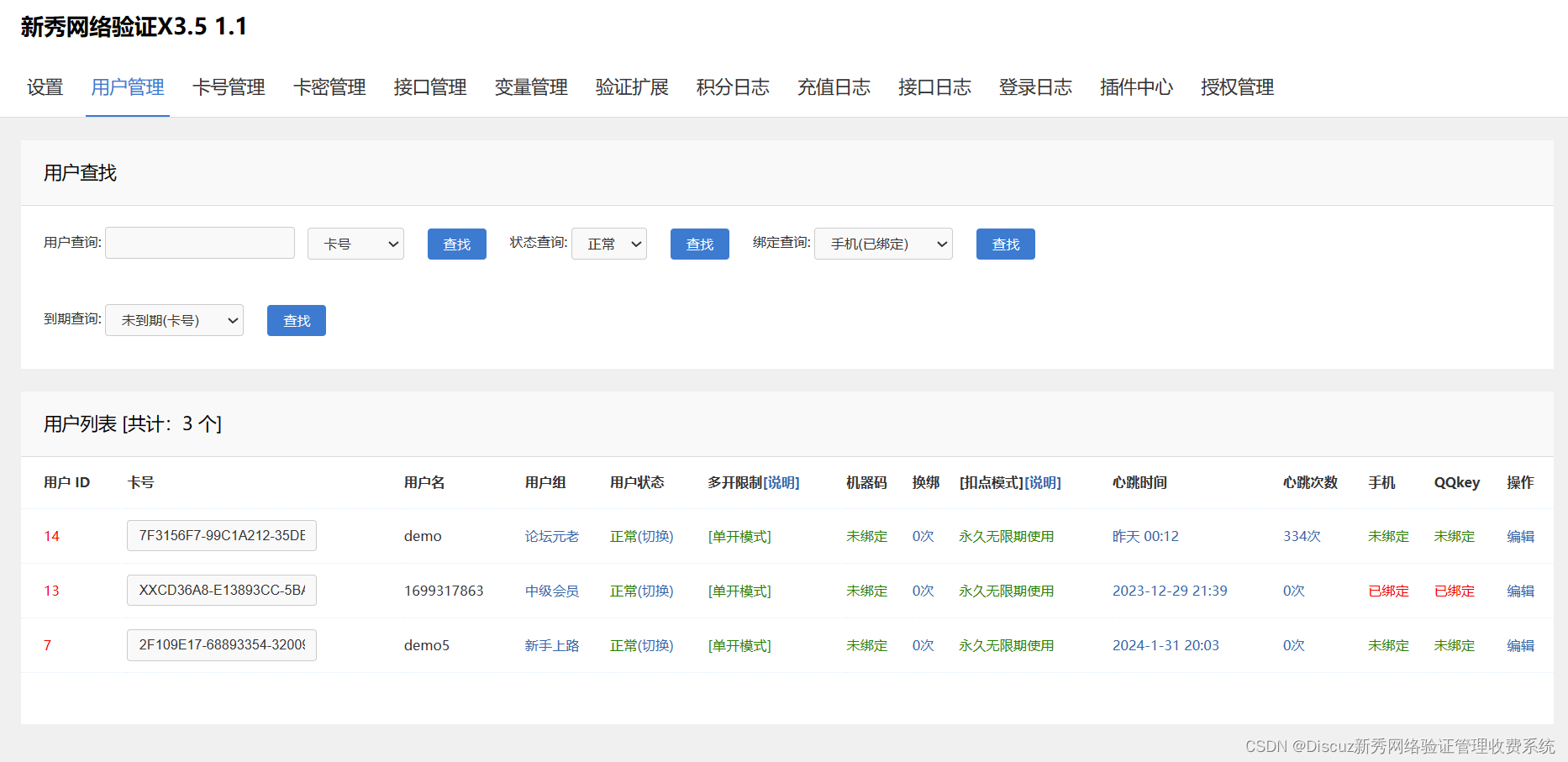This screenshot has height=762, width=1568.
Task: Click 查找 button next to 卡号 dropdown
Action: tap(457, 244)
